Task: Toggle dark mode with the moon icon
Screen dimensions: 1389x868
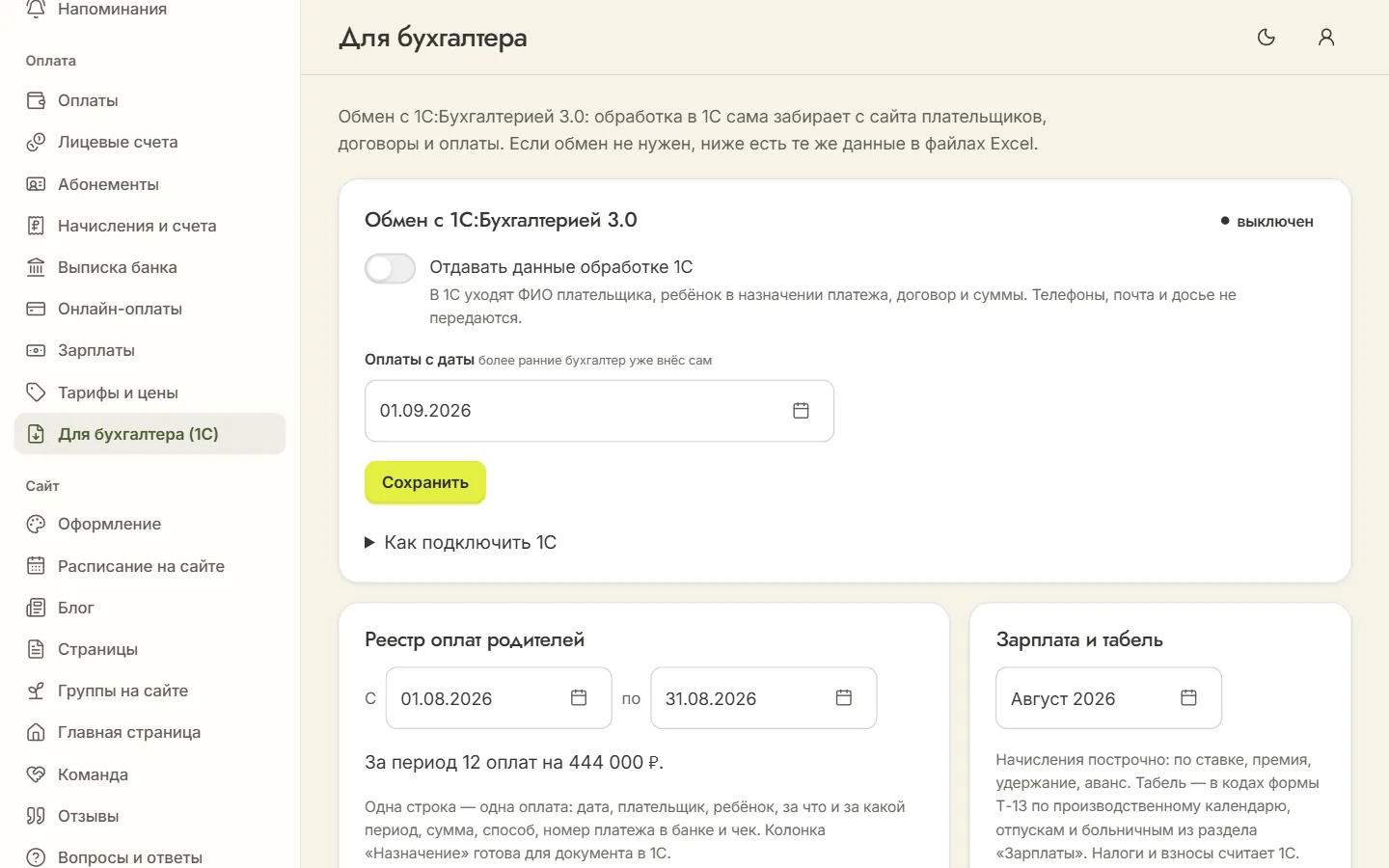Action: tap(1266, 38)
